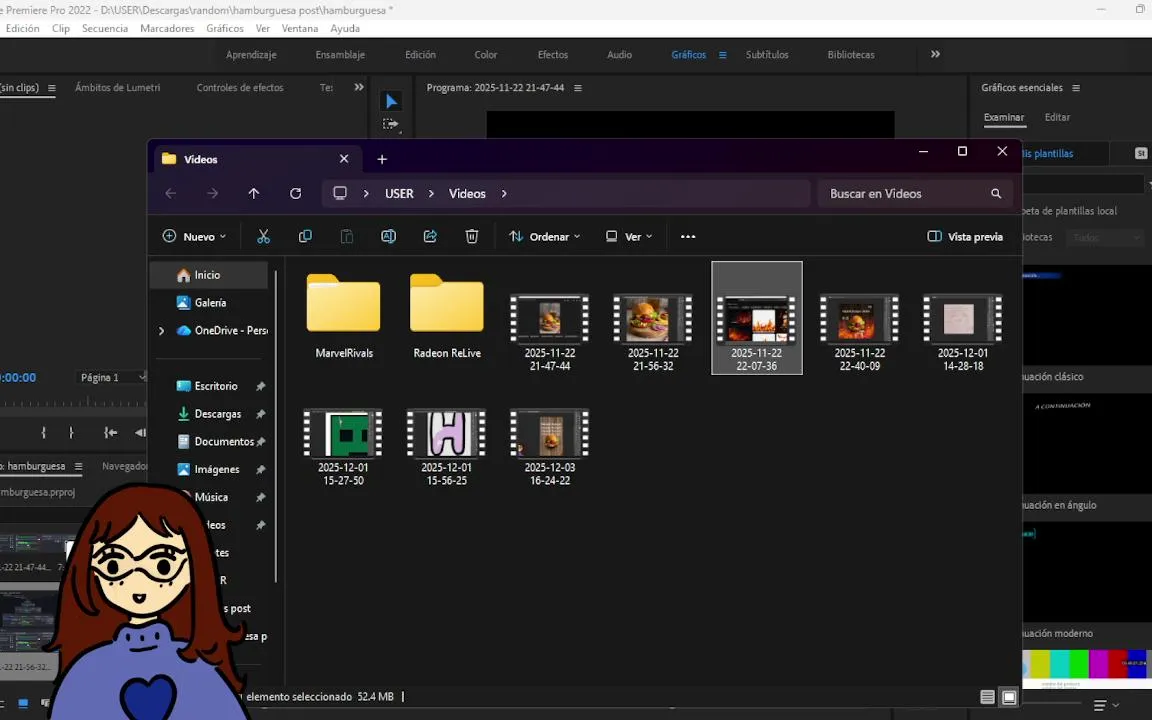Open a new Explorer tab with plus button
1152x720 pixels.
pyautogui.click(x=382, y=159)
